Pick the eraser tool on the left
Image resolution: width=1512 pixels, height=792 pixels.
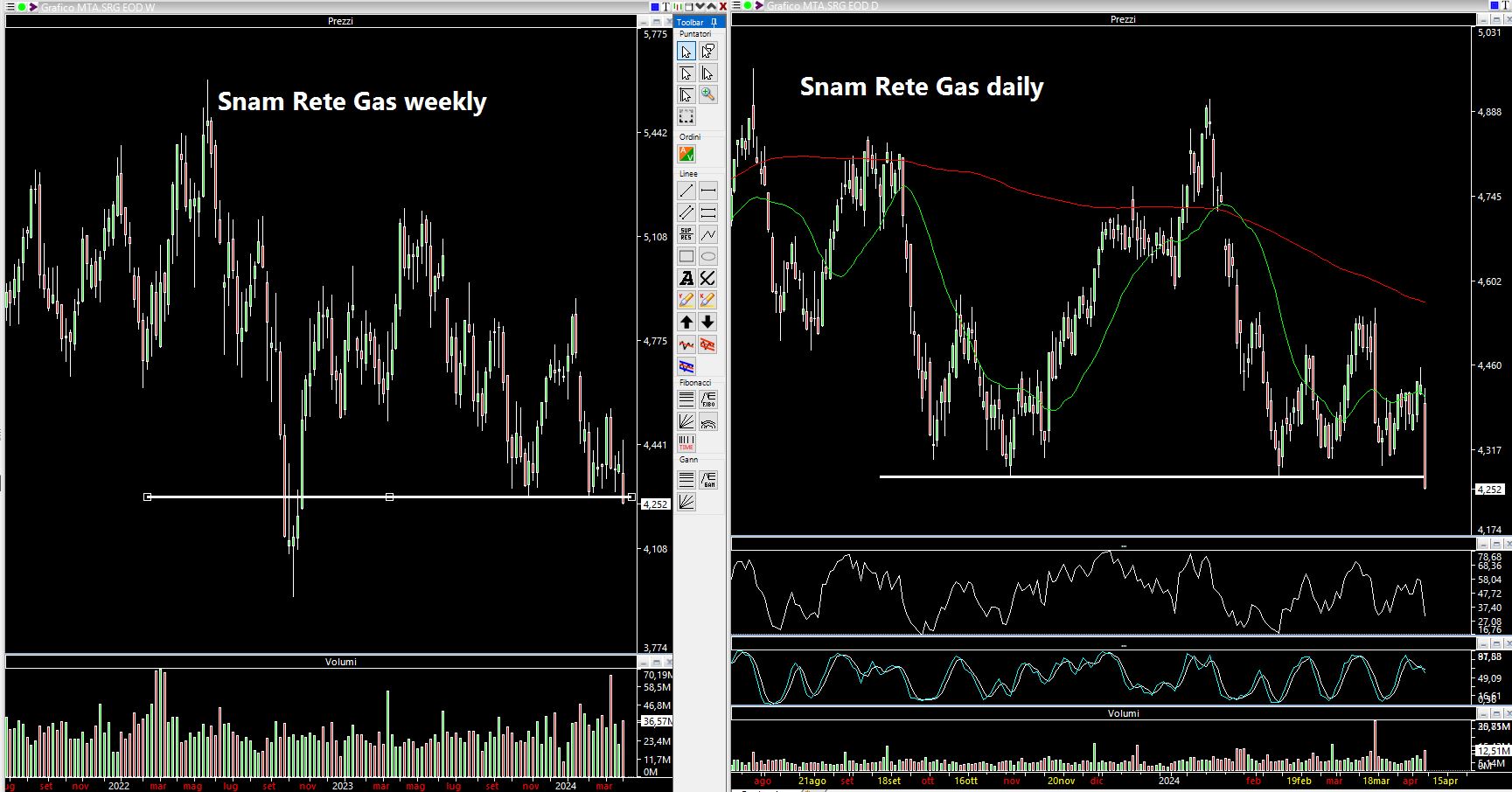[x=686, y=300]
